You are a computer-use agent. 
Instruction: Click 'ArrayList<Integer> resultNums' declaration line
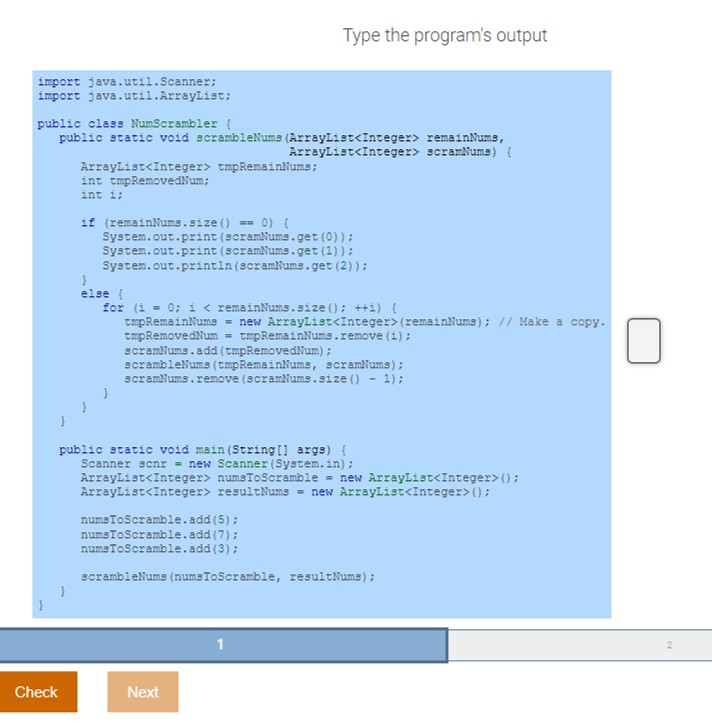click(285, 492)
